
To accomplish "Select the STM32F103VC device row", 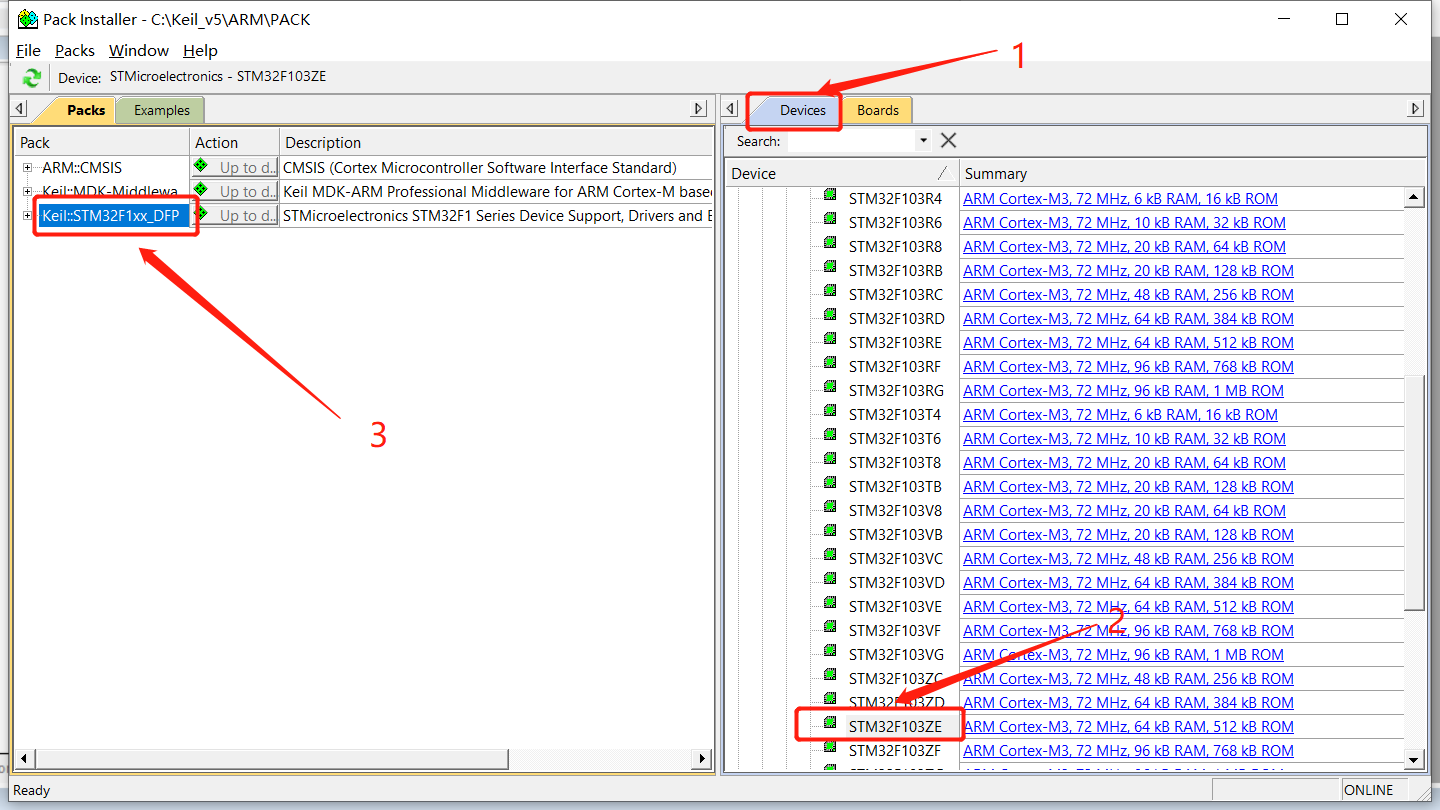I will point(895,559).
